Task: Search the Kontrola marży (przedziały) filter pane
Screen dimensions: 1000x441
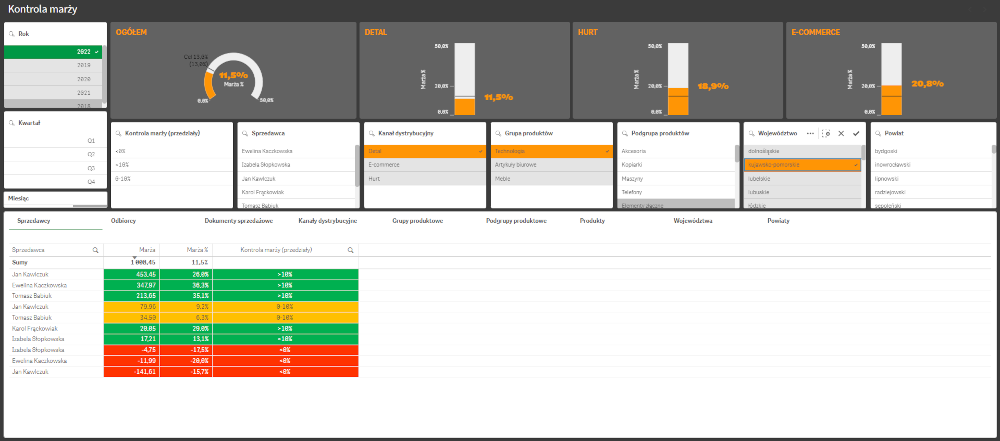Action: click(119, 133)
